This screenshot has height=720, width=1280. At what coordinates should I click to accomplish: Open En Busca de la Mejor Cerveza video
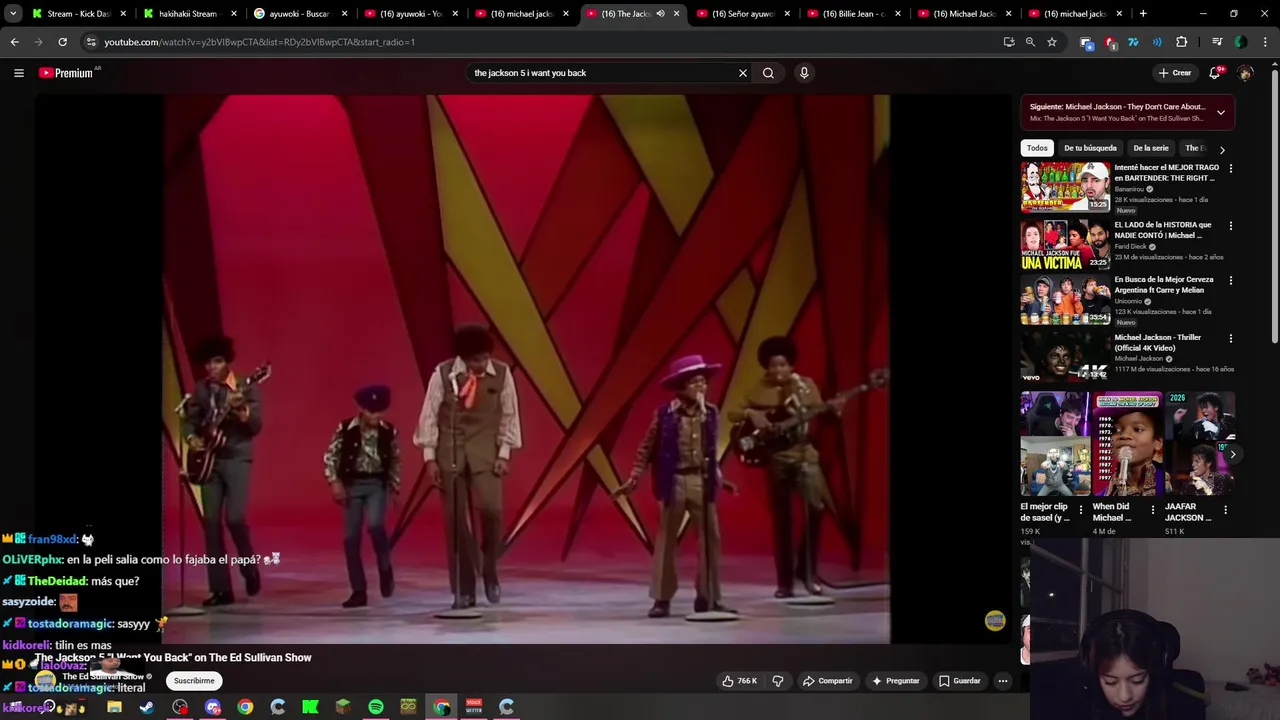pyautogui.click(x=1065, y=300)
